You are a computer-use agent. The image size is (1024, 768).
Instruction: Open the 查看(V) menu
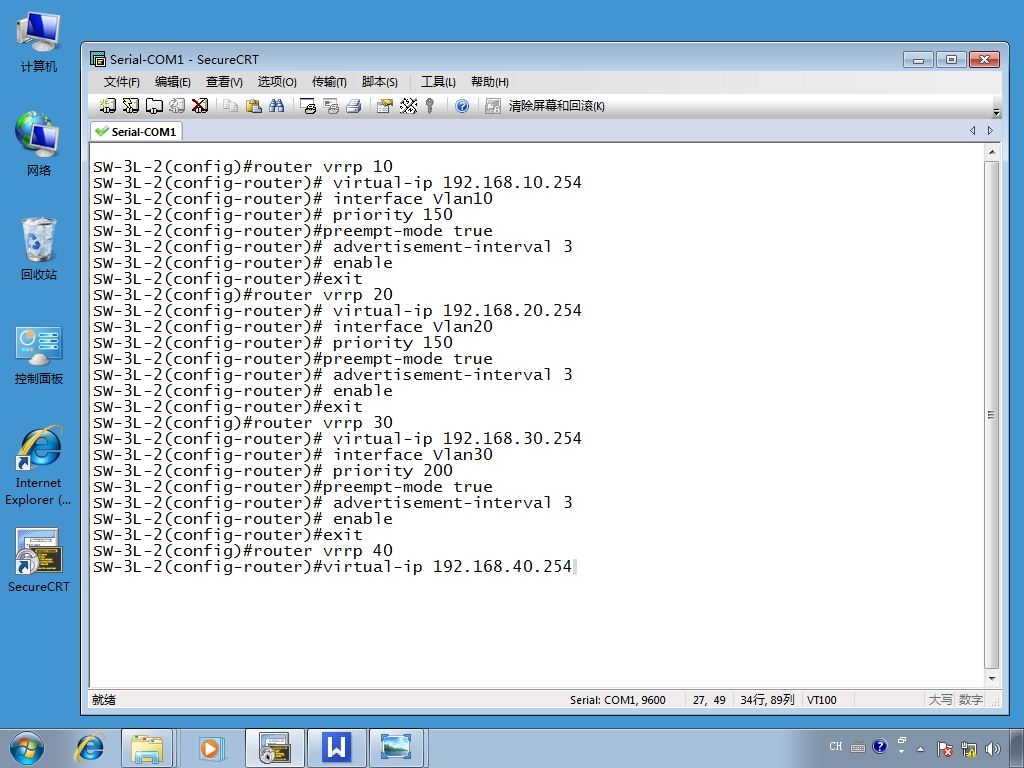(x=224, y=82)
